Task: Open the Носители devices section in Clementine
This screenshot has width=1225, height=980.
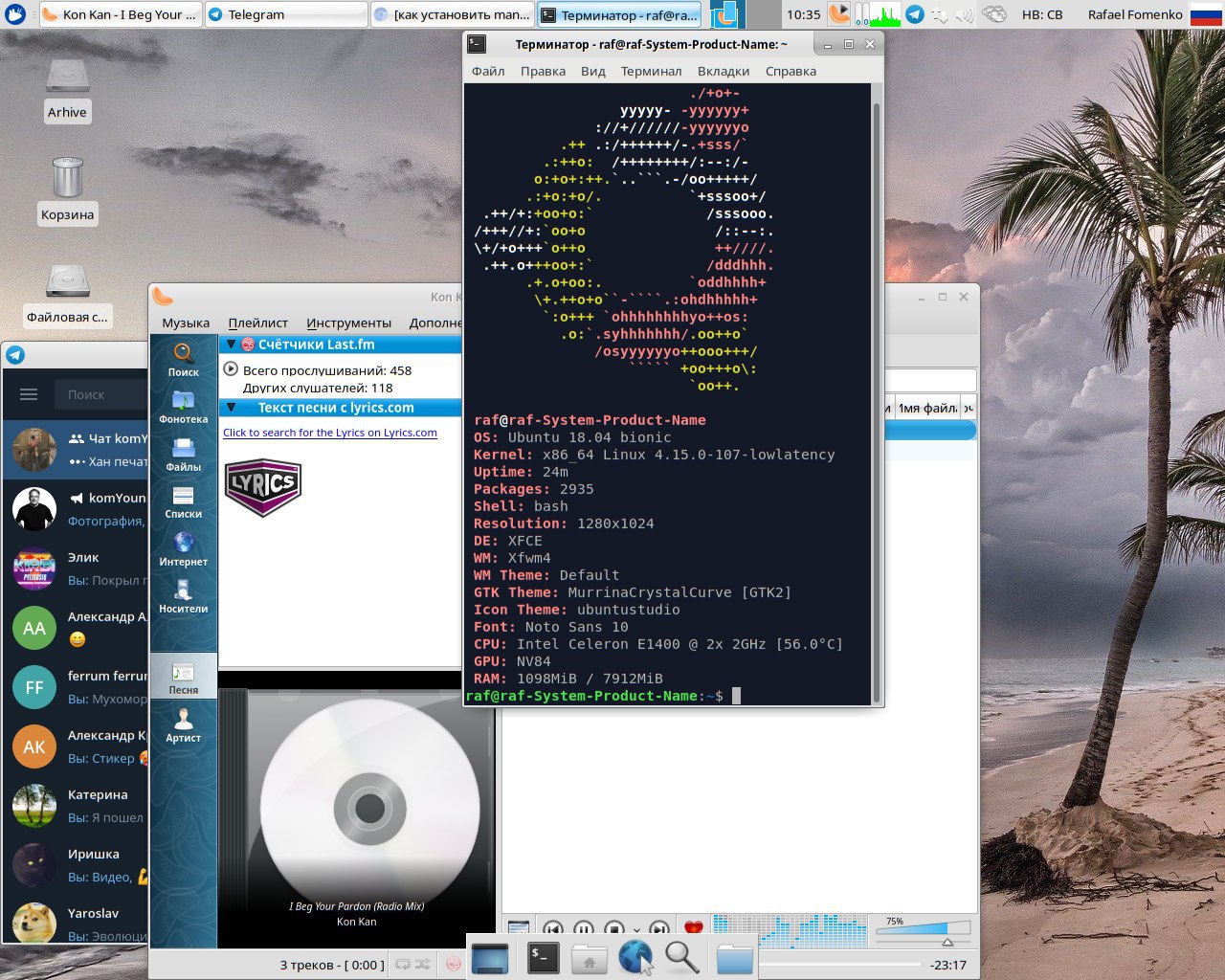Action: pyautogui.click(x=183, y=596)
